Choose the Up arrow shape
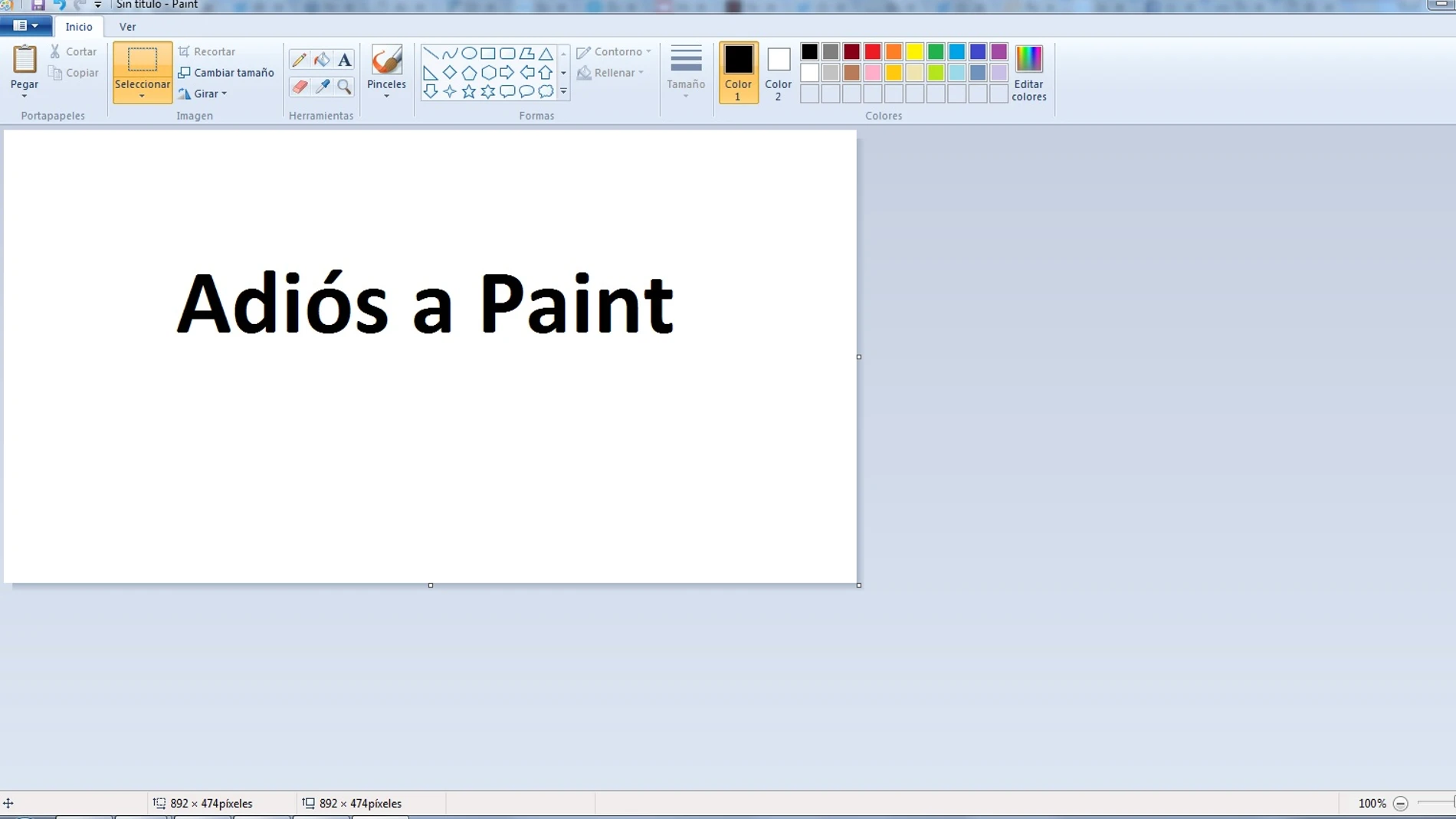Viewport: 1456px width, 819px height. coord(546,73)
